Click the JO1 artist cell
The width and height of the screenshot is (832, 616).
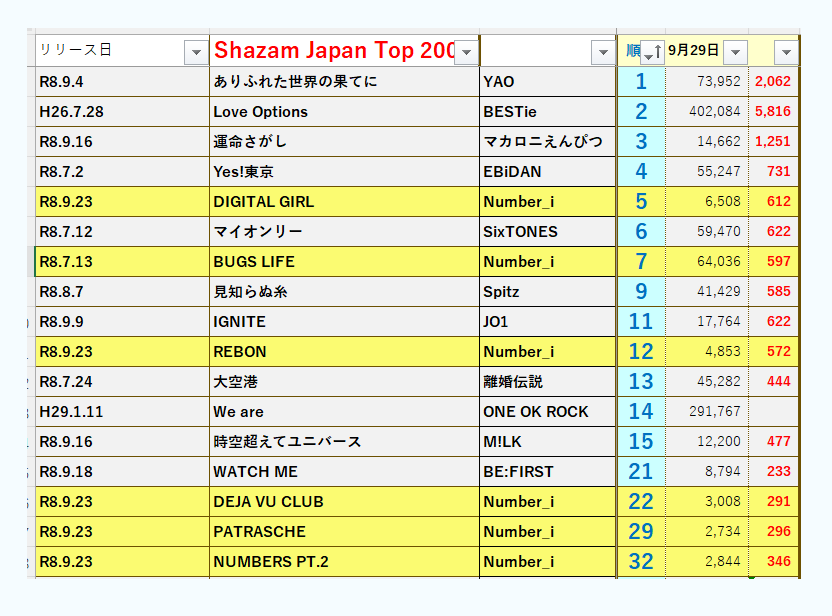(x=548, y=322)
